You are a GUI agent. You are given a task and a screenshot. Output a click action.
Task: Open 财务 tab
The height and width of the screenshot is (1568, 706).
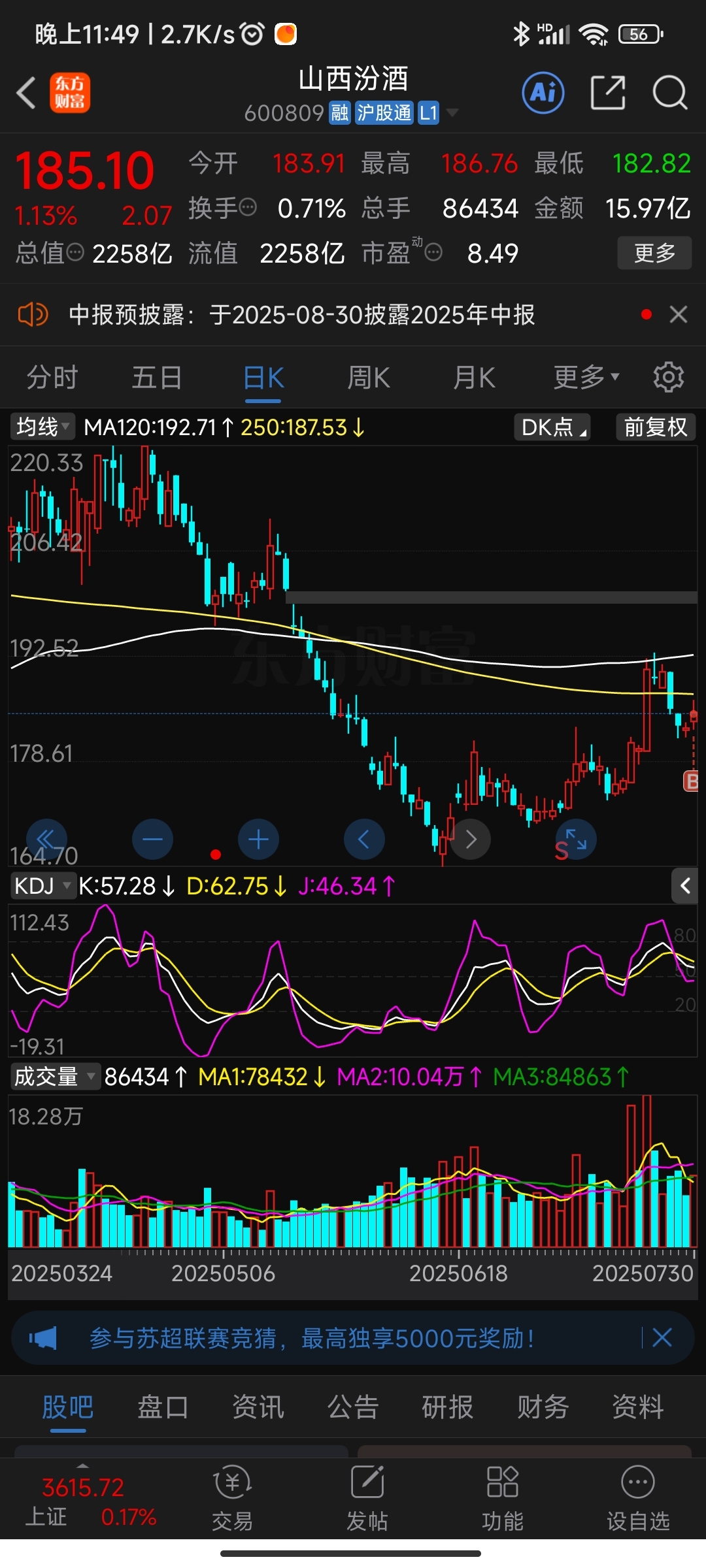coord(543,1407)
